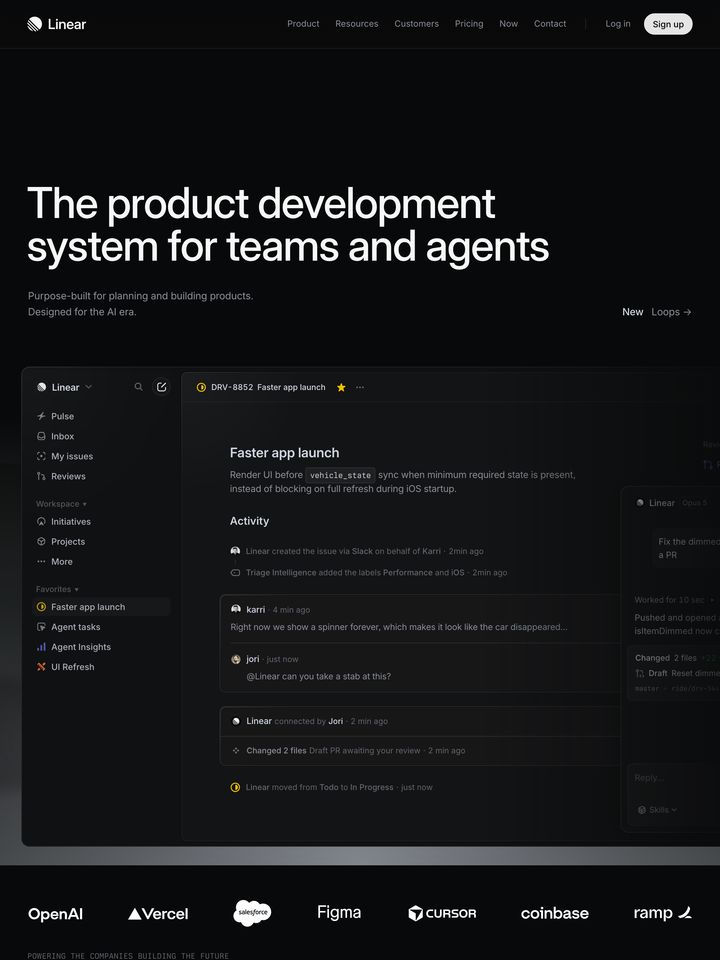Screen dimensions: 720x960
Task: Open the search icon in the app sidebar
Action: 138,387
